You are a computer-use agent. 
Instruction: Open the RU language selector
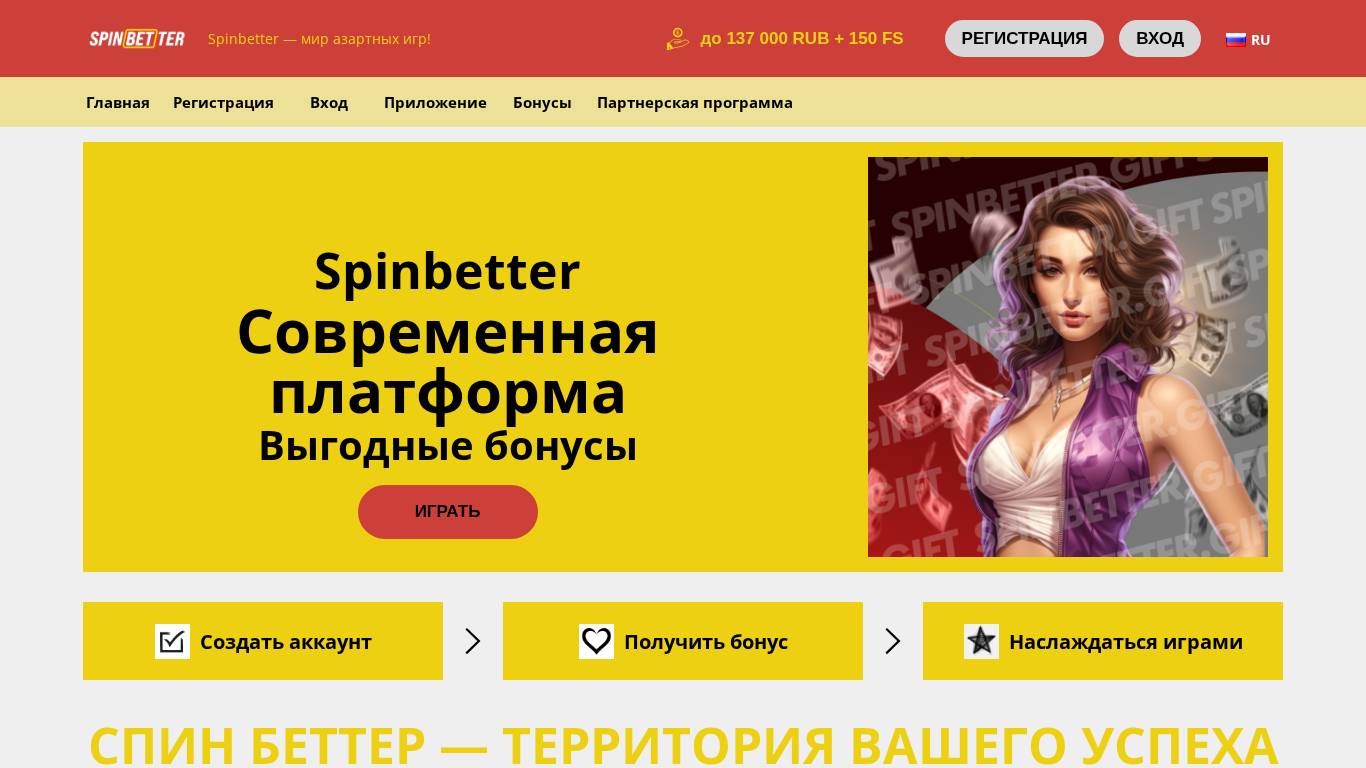click(x=1248, y=40)
